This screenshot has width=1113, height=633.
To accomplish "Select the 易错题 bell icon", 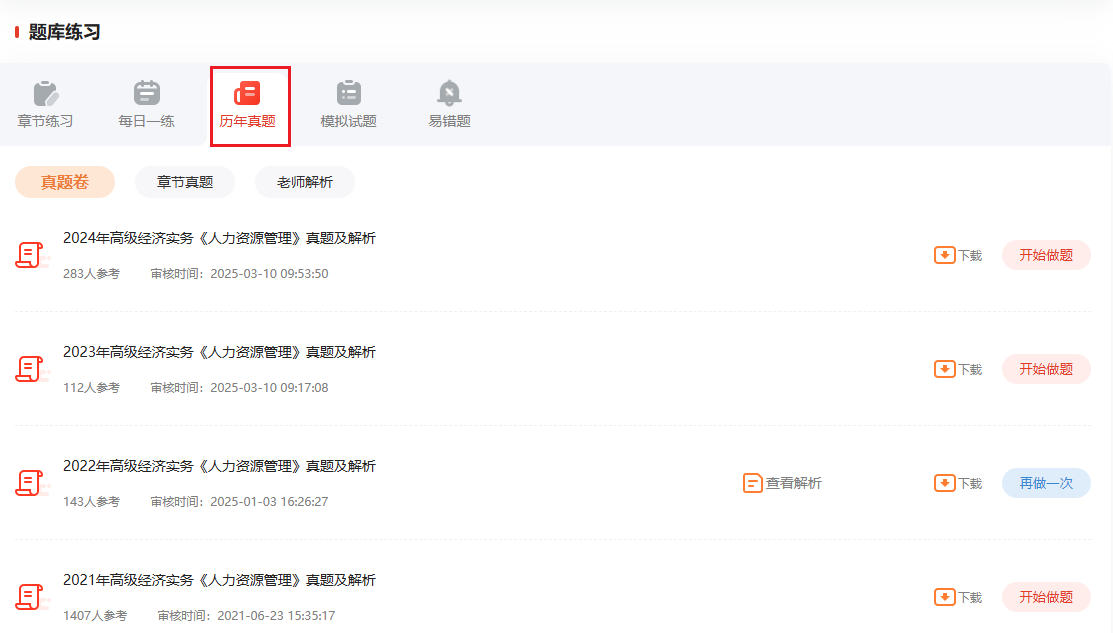I will click(449, 93).
